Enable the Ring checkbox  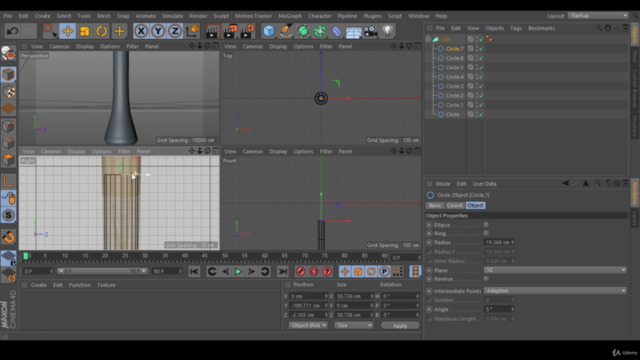[486, 233]
